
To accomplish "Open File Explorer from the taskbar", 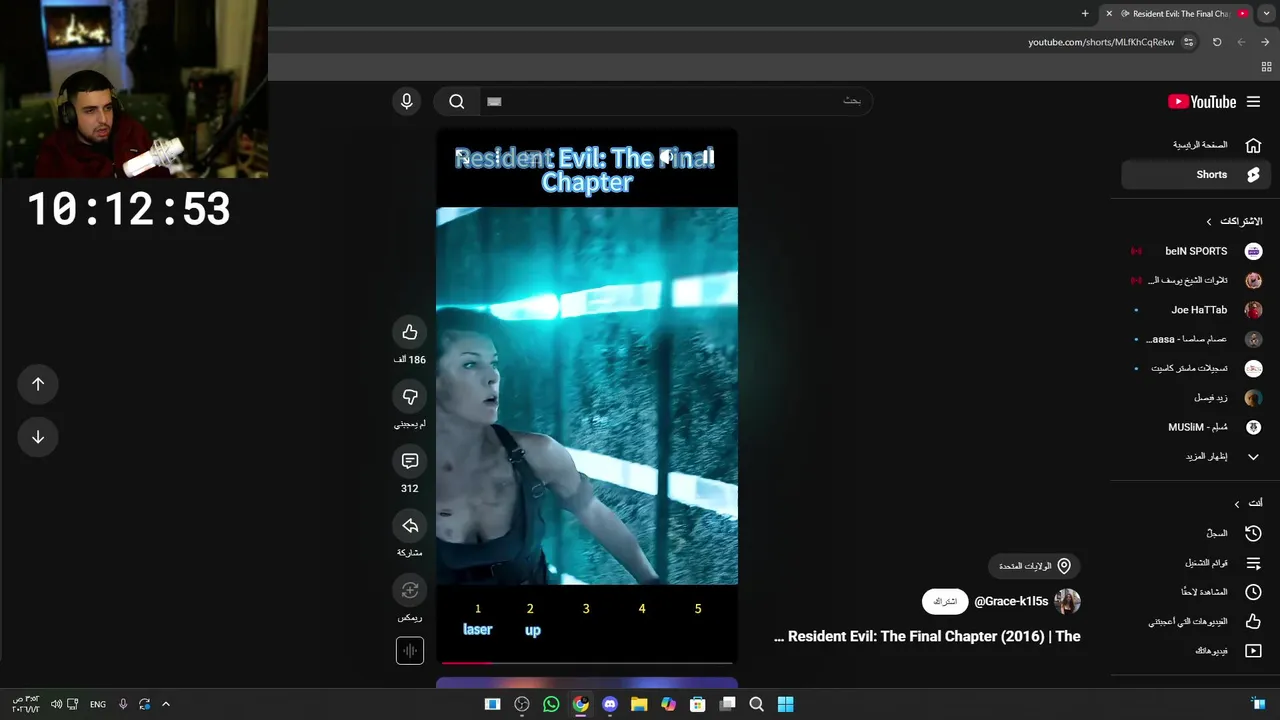I will [639, 704].
